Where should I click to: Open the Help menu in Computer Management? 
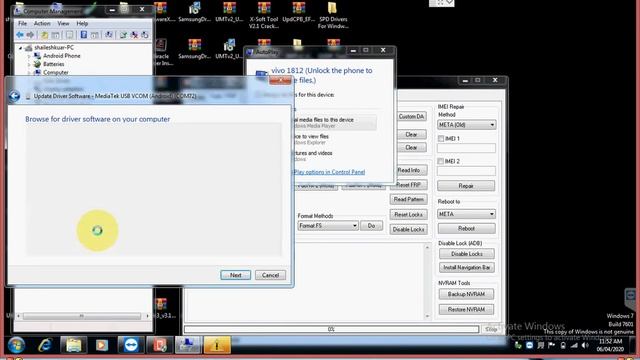82,24
